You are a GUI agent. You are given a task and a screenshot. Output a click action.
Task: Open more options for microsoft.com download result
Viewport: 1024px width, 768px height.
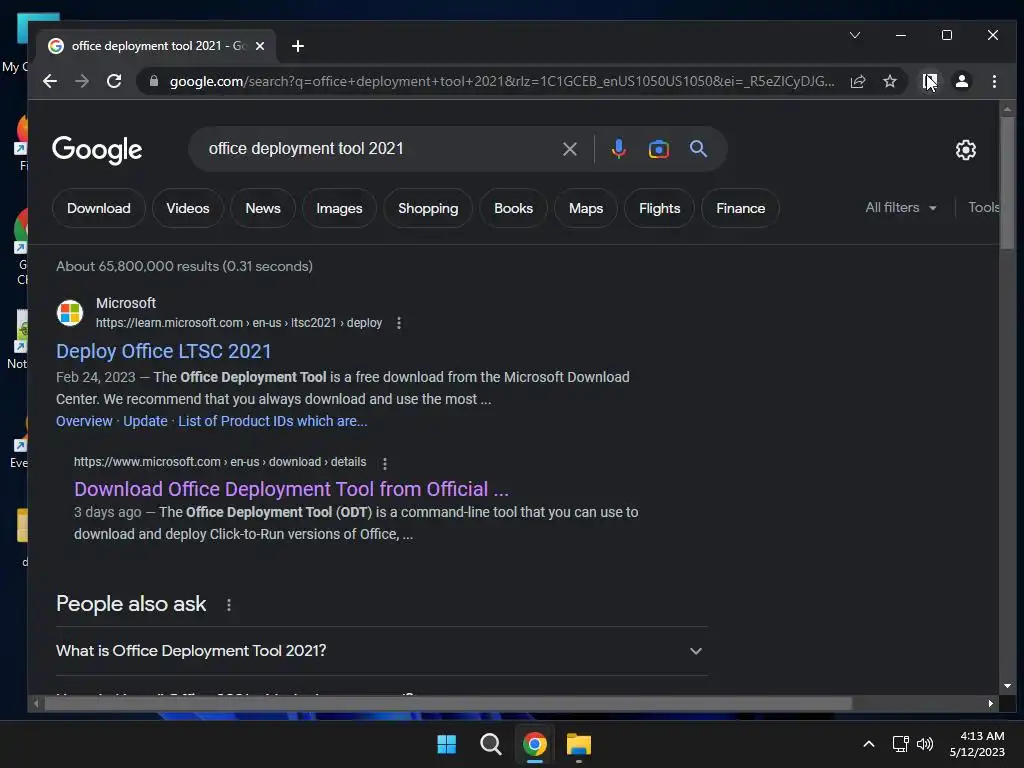pyautogui.click(x=385, y=463)
